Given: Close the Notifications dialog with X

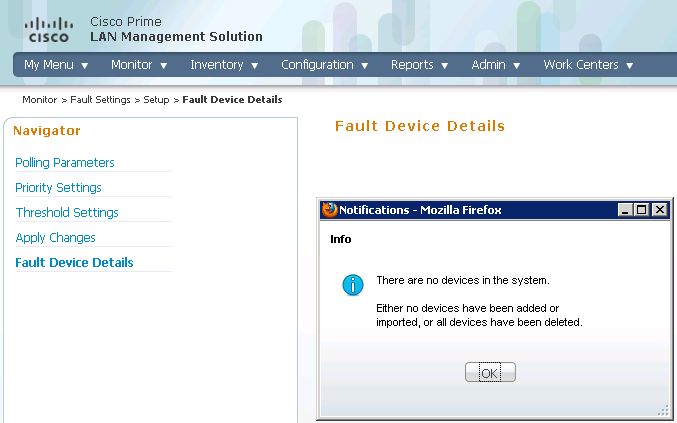Looking at the screenshot, I should (660, 210).
